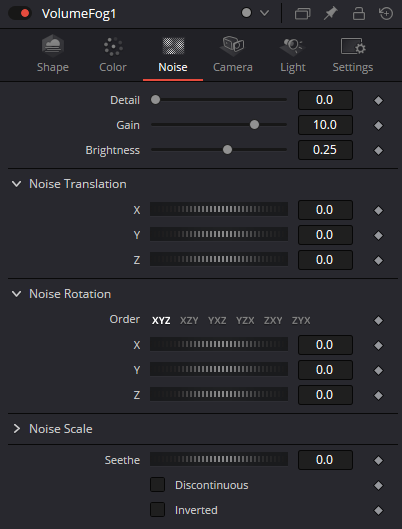The image size is (402, 529).
Task: Select YXZ rotation order
Action: [217, 320]
